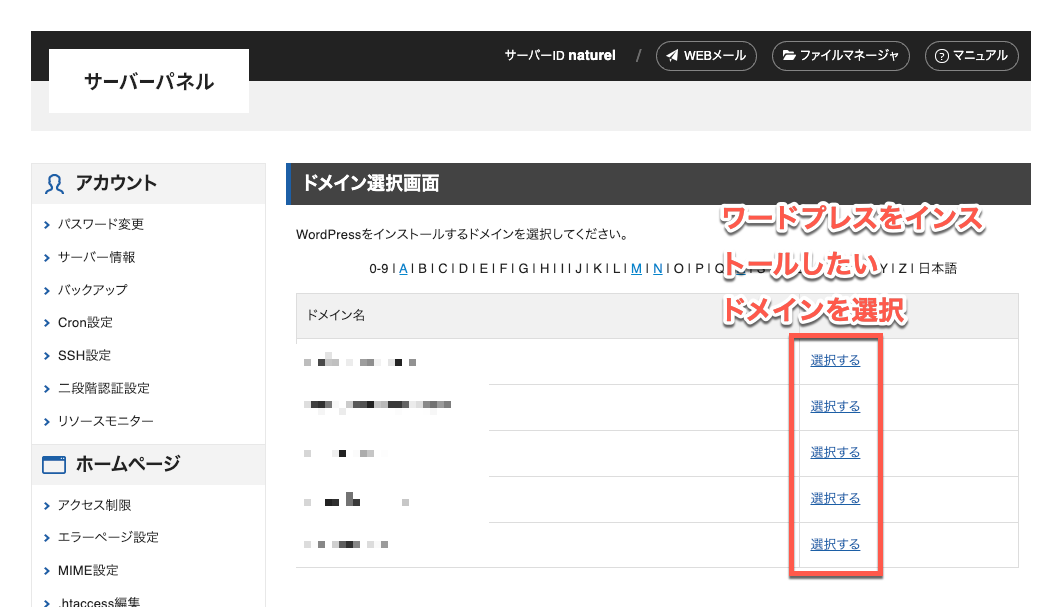
Task: Click 選択する for the last domain
Action: [835, 545]
